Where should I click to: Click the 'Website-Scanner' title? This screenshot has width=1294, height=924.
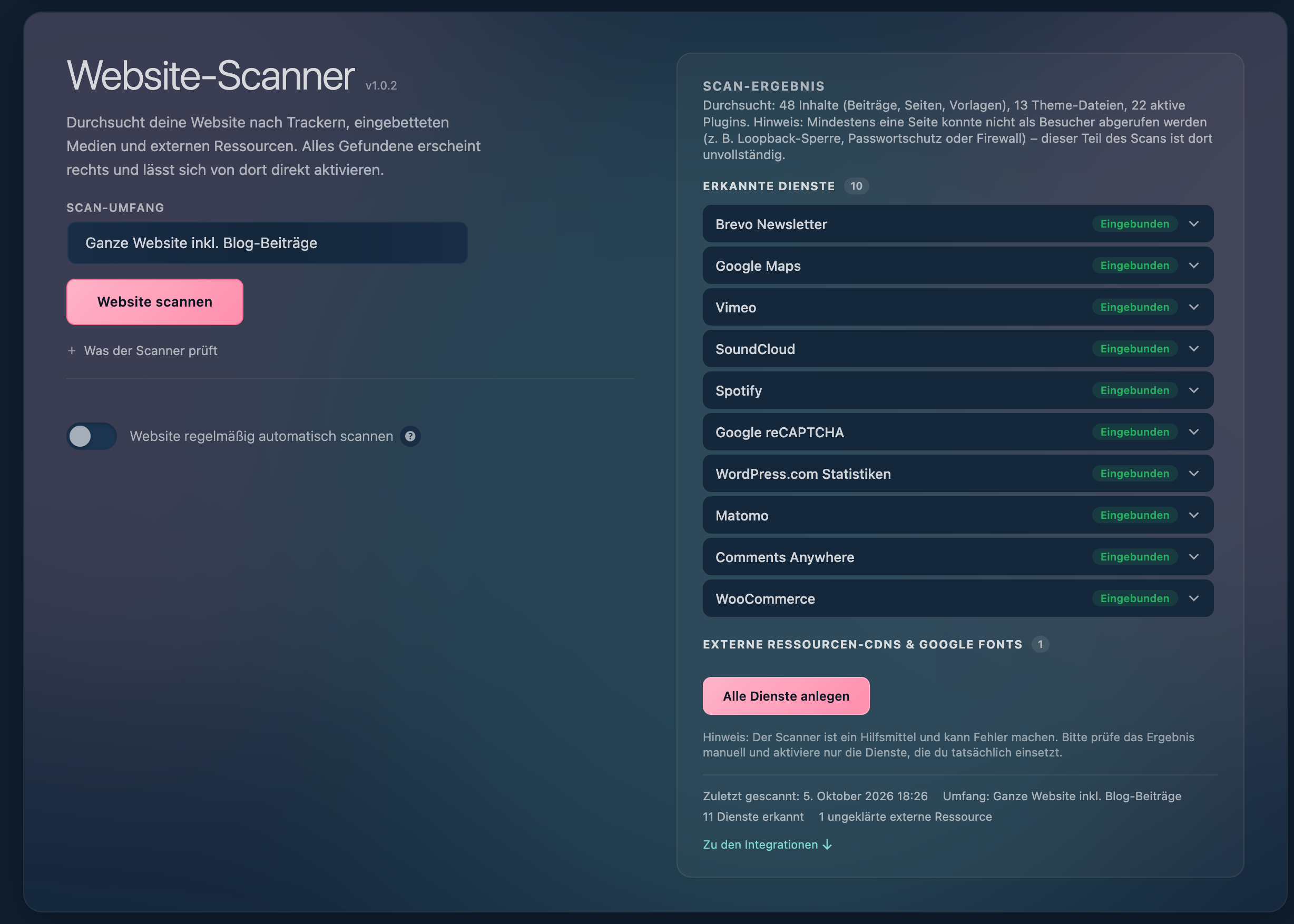tap(211, 75)
